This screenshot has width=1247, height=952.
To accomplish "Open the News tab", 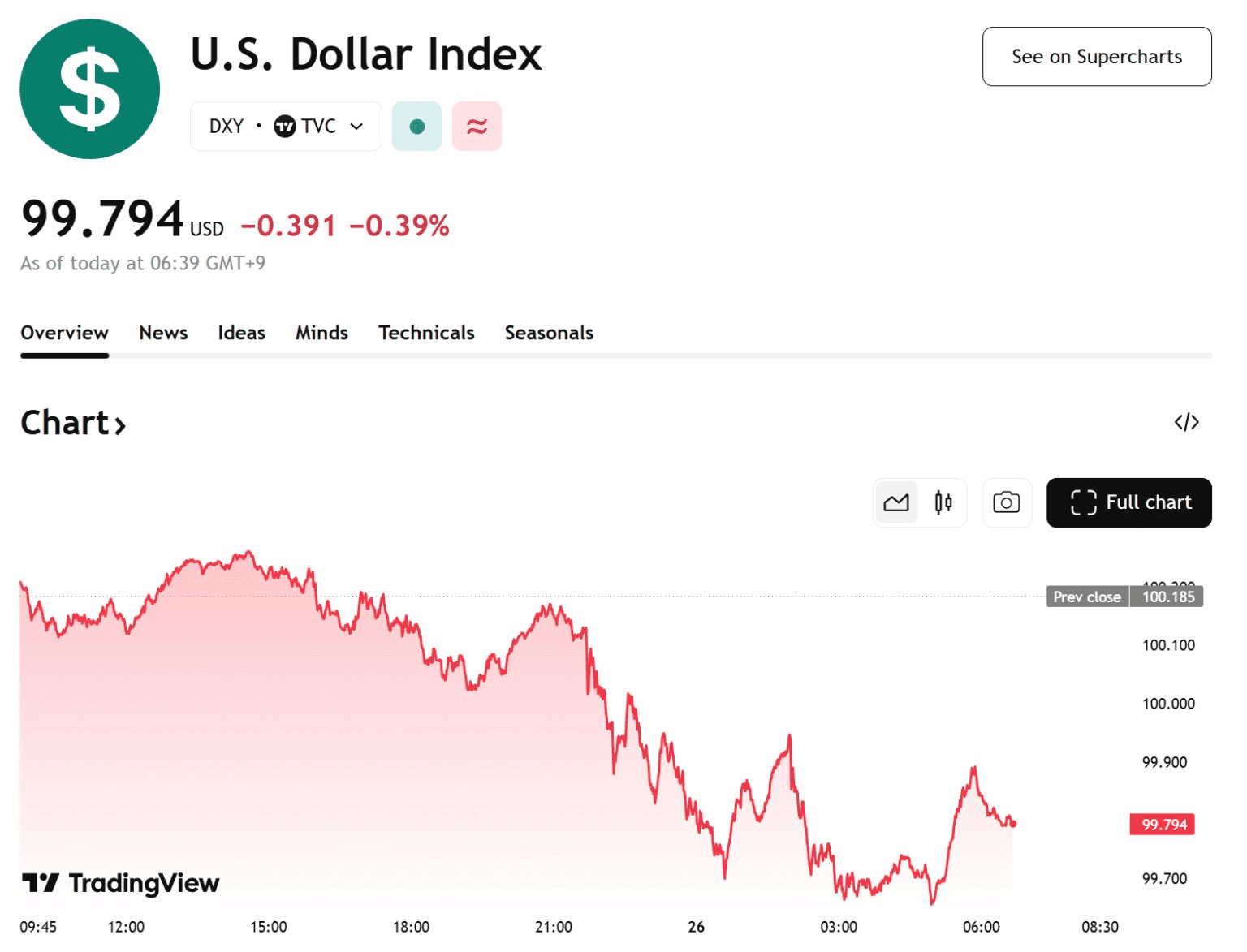I will click(163, 333).
